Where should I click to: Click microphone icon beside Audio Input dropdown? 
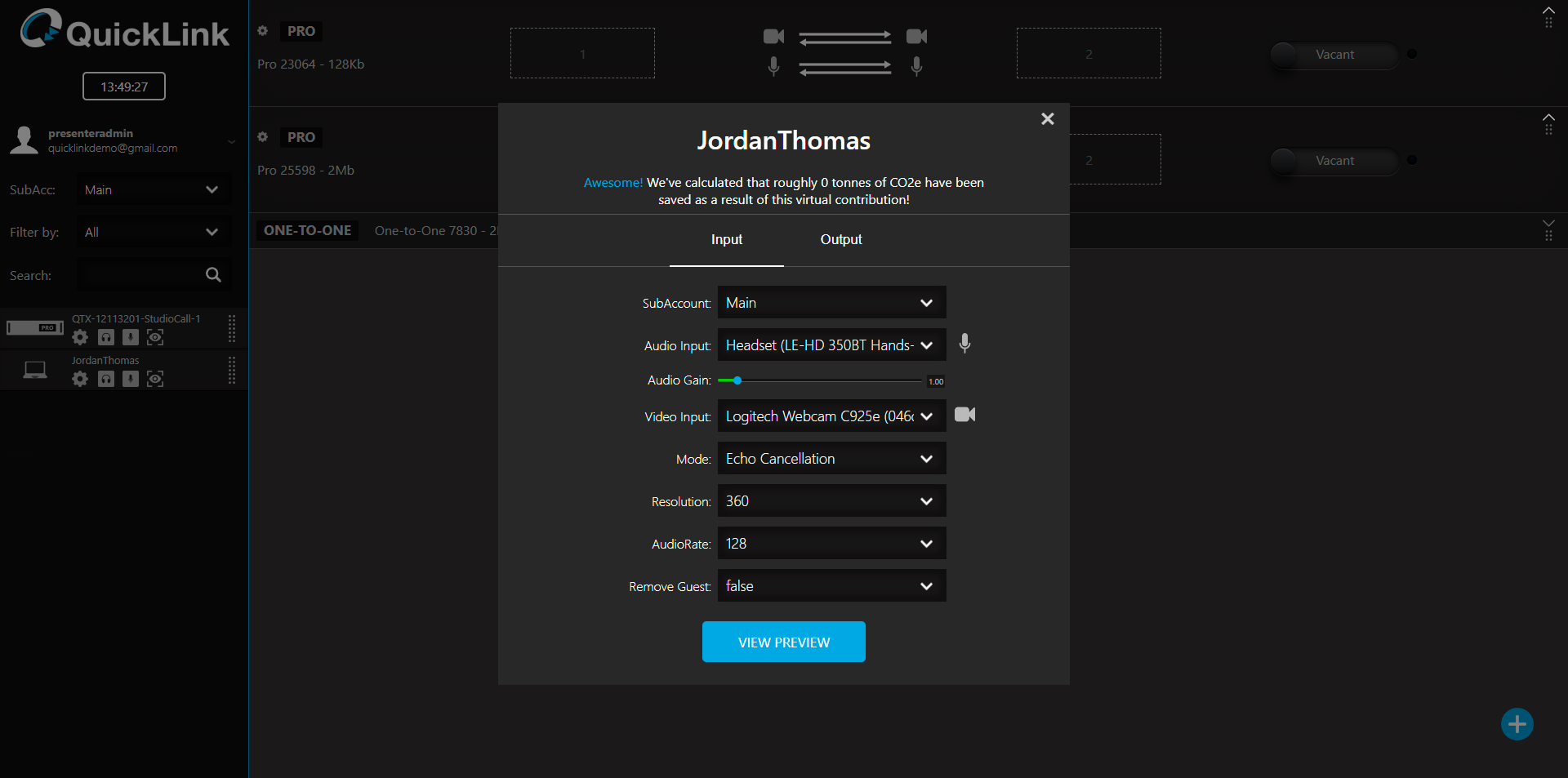click(964, 344)
